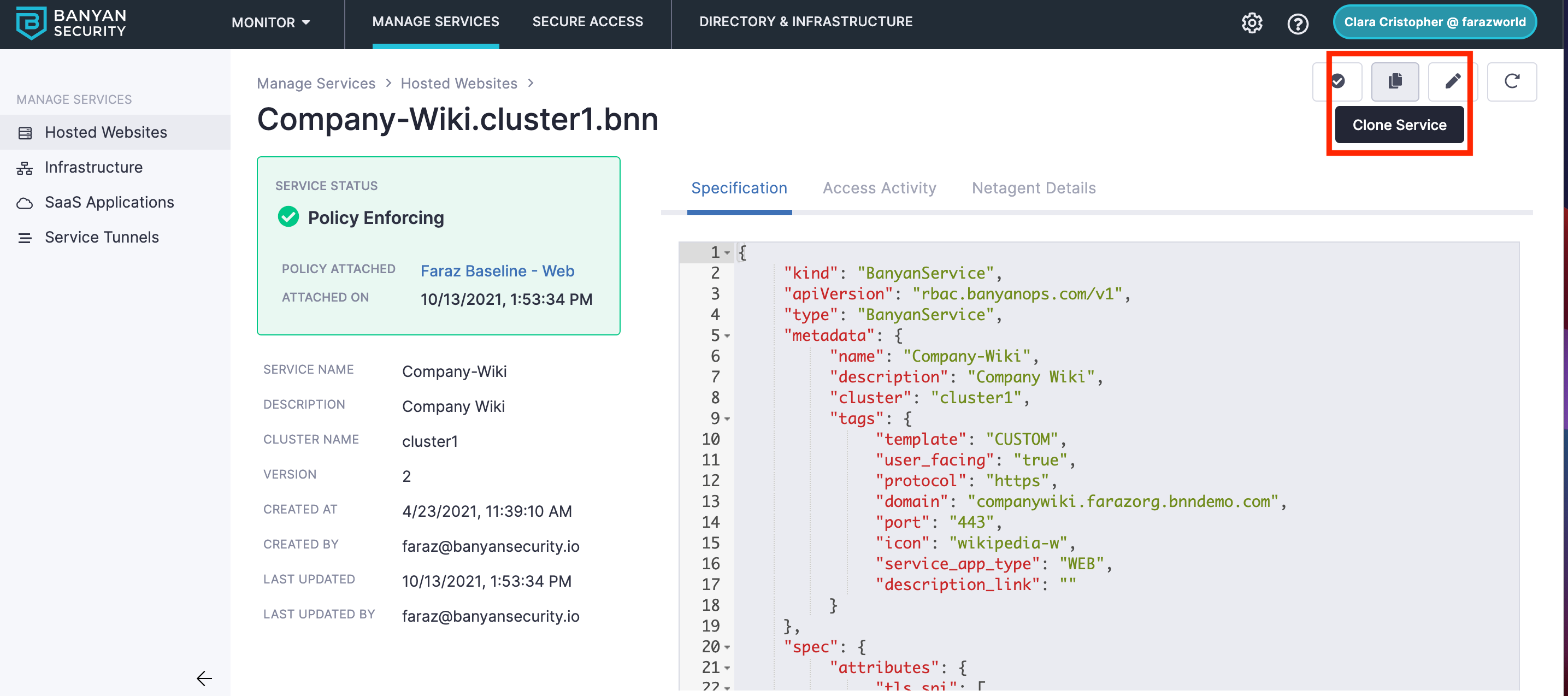This screenshot has width=1568, height=696.
Task: Select SaaS Applications in the sidebar
Action: pyautogui.click(x=109, y=202)
